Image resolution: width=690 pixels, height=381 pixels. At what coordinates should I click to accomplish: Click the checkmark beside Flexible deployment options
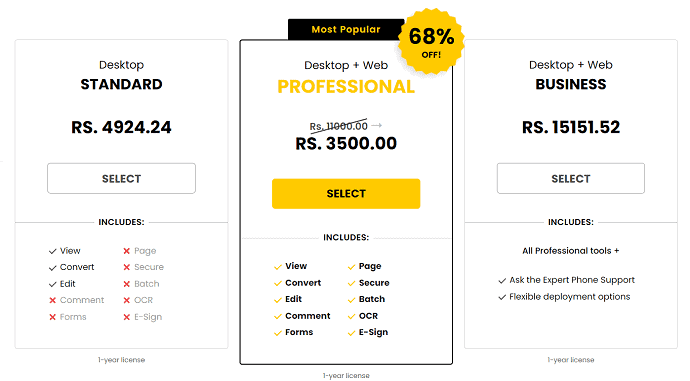[502, 297]
